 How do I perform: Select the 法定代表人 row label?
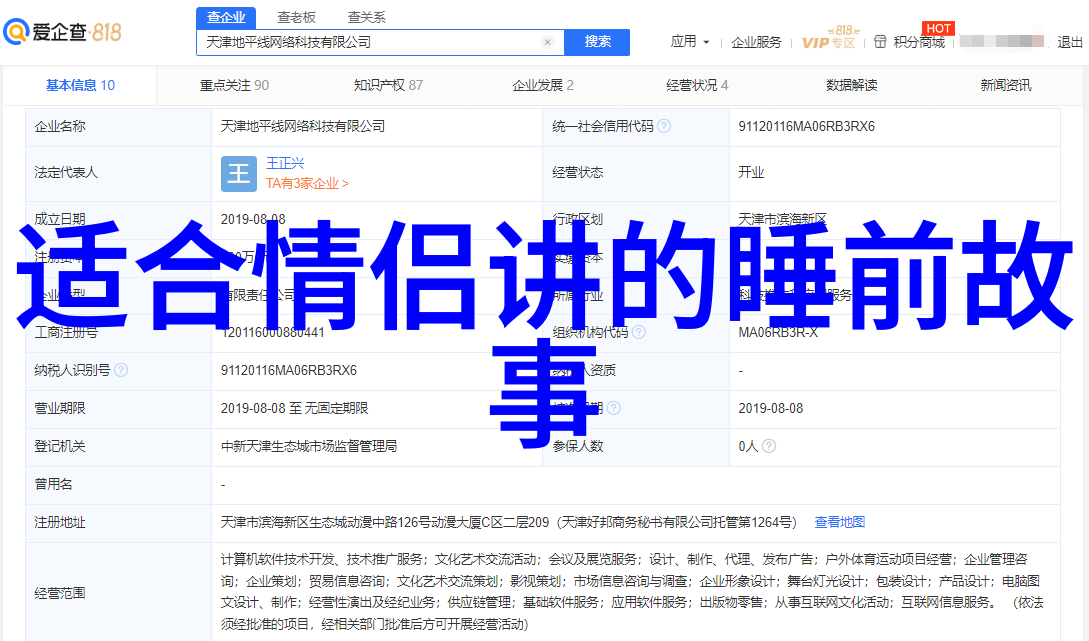[66, 172]
